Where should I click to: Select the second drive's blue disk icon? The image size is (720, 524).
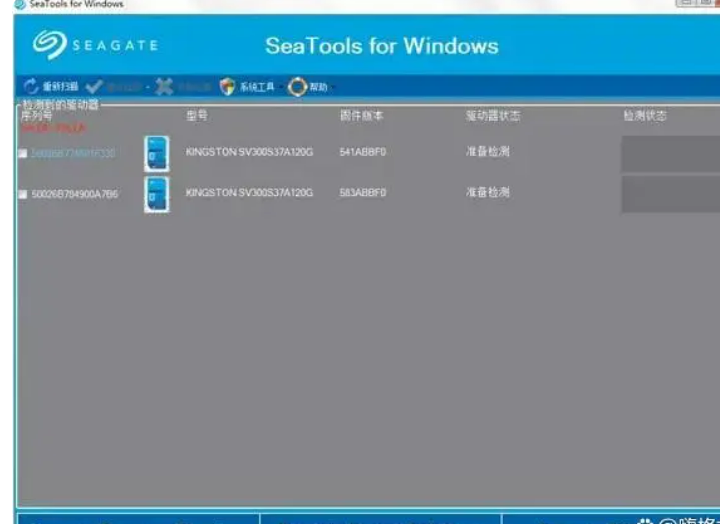156,194
